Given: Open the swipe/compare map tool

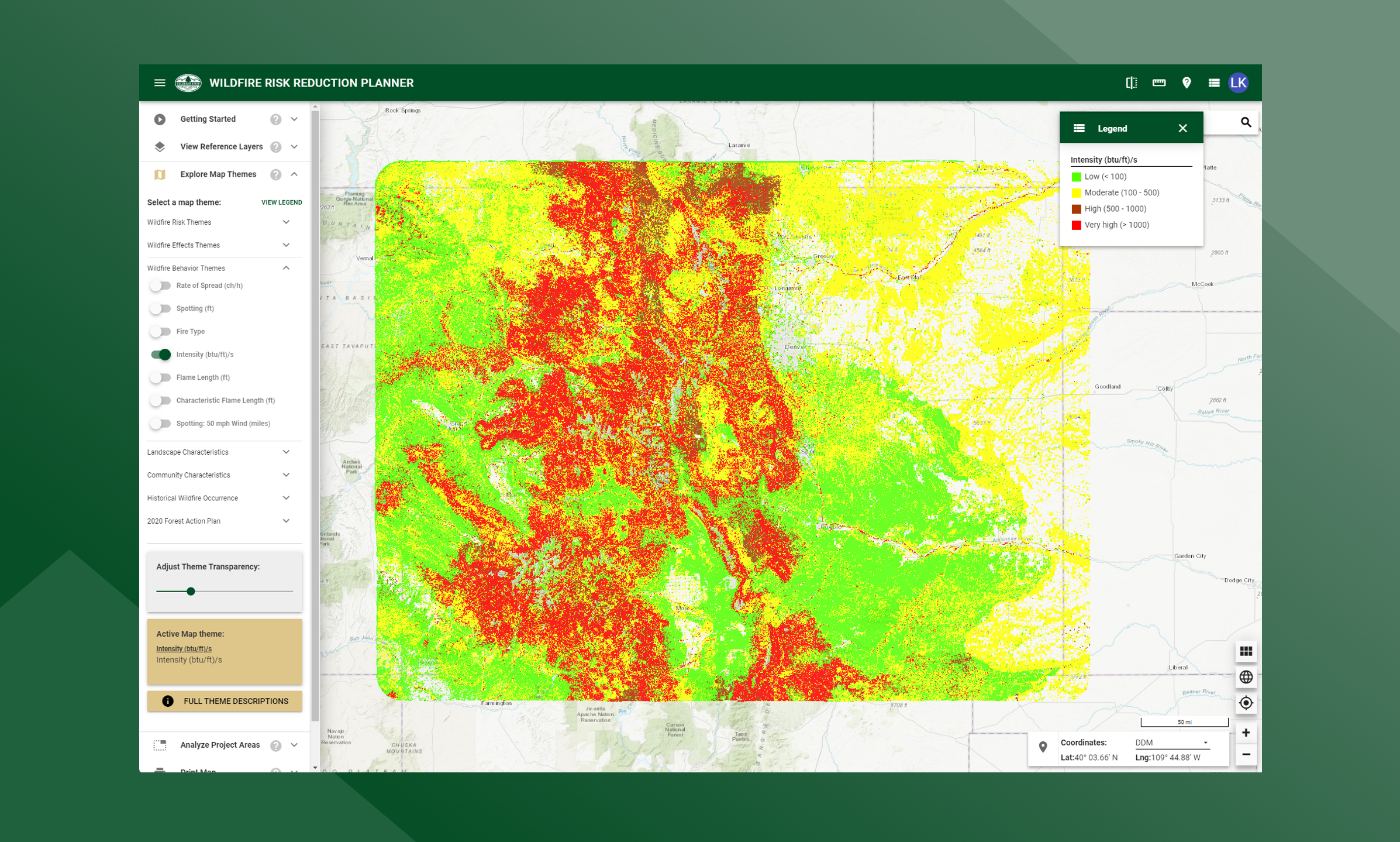Looking at the screenshot, I should [x=1132, y=83].
